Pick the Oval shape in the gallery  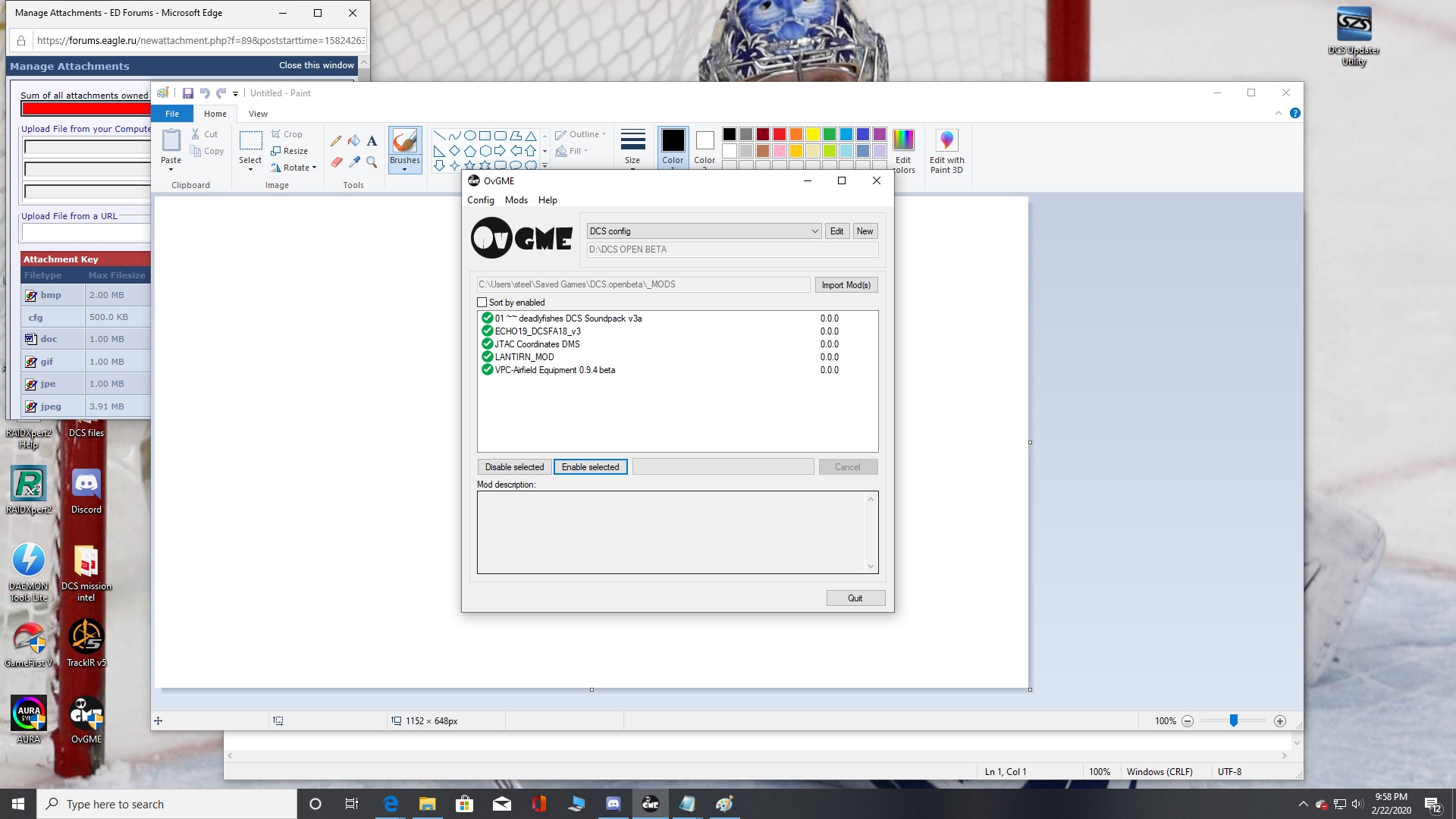pyautogui.click(x=470, y=136)
